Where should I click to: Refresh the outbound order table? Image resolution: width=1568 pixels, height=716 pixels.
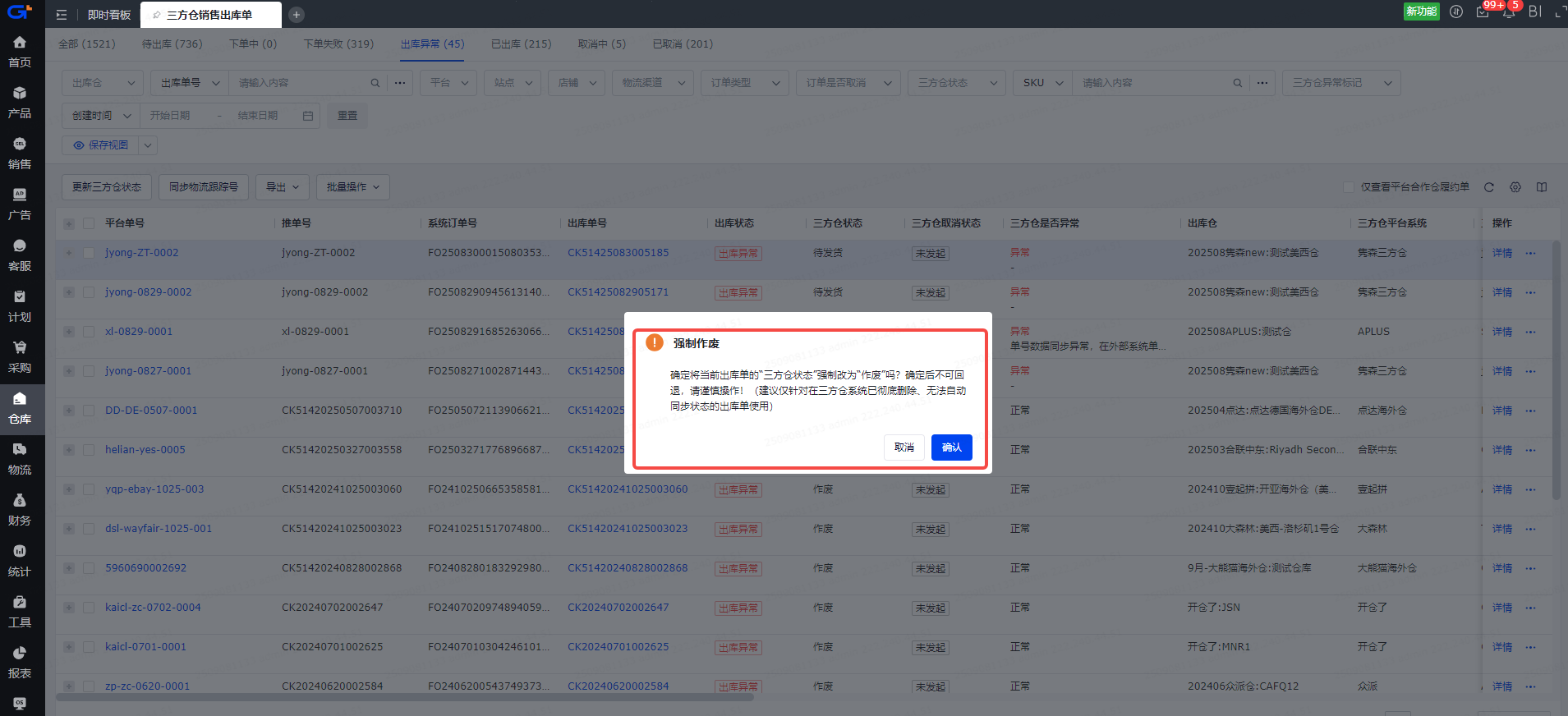1488,187
